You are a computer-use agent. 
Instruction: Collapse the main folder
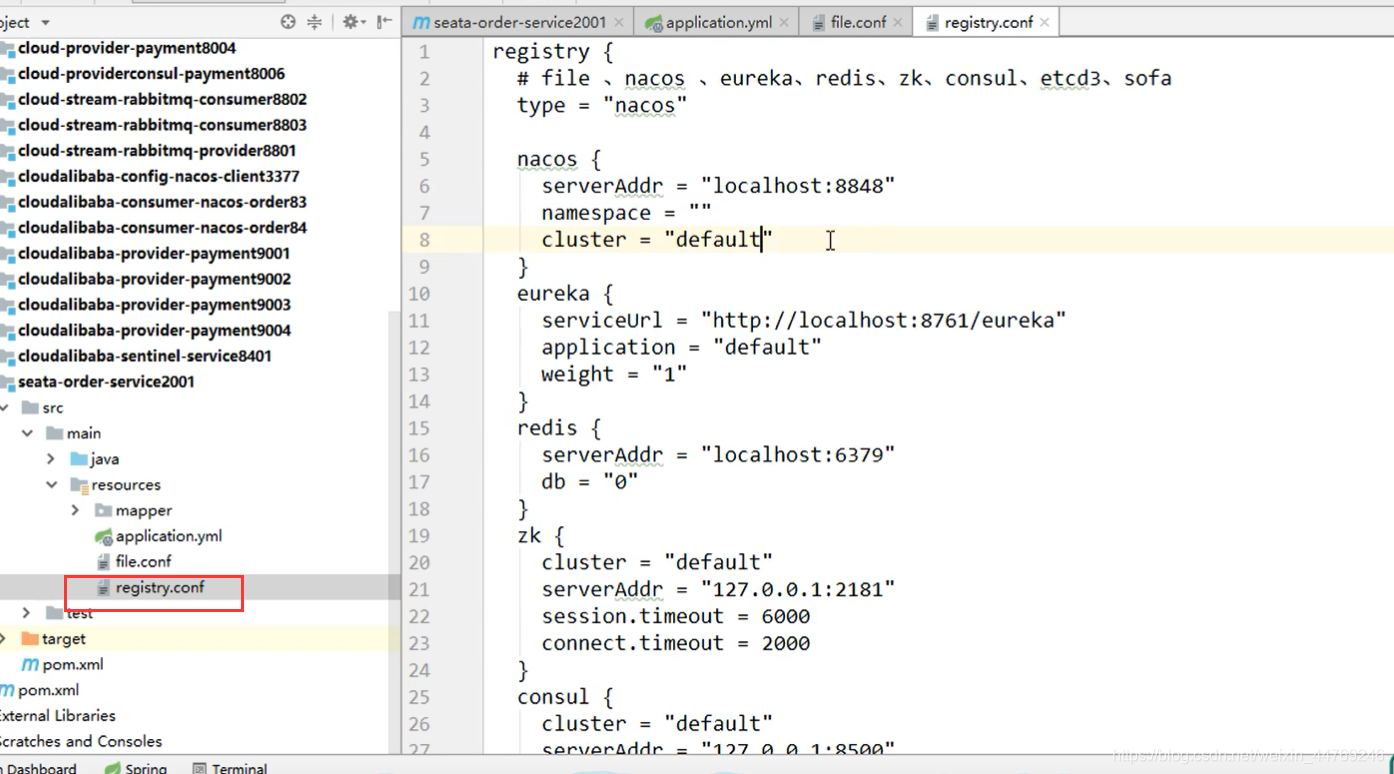[27, 433]
